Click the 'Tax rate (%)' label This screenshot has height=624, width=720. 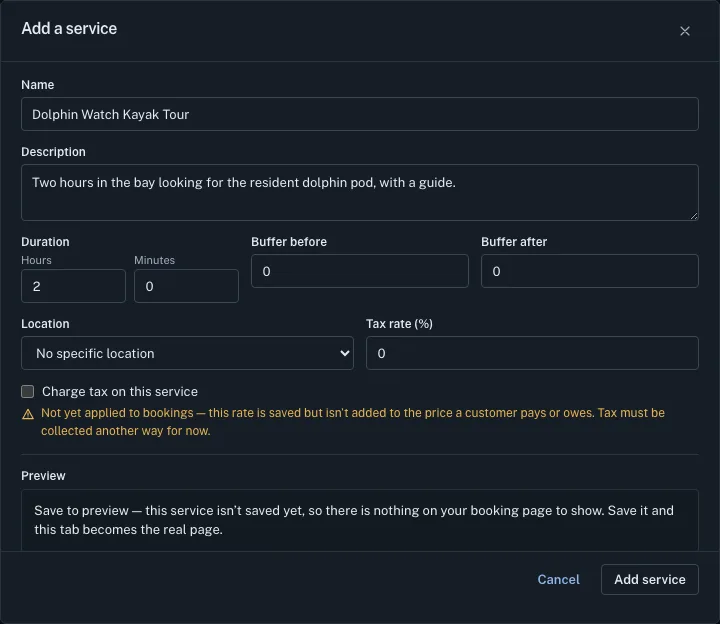pyautogui.click(x=399, y=324)
